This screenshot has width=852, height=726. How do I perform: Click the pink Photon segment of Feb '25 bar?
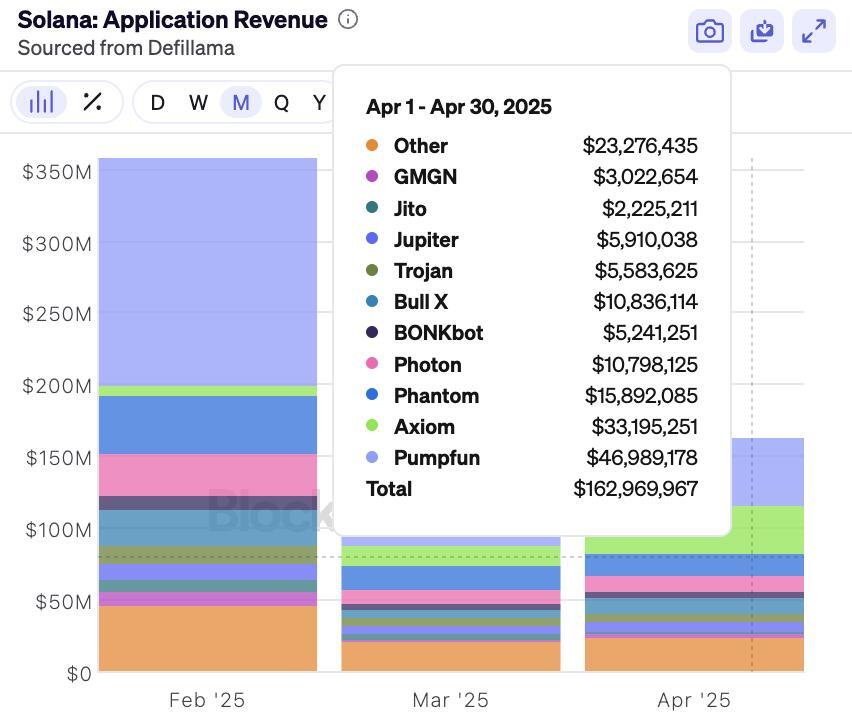point(208,475)
